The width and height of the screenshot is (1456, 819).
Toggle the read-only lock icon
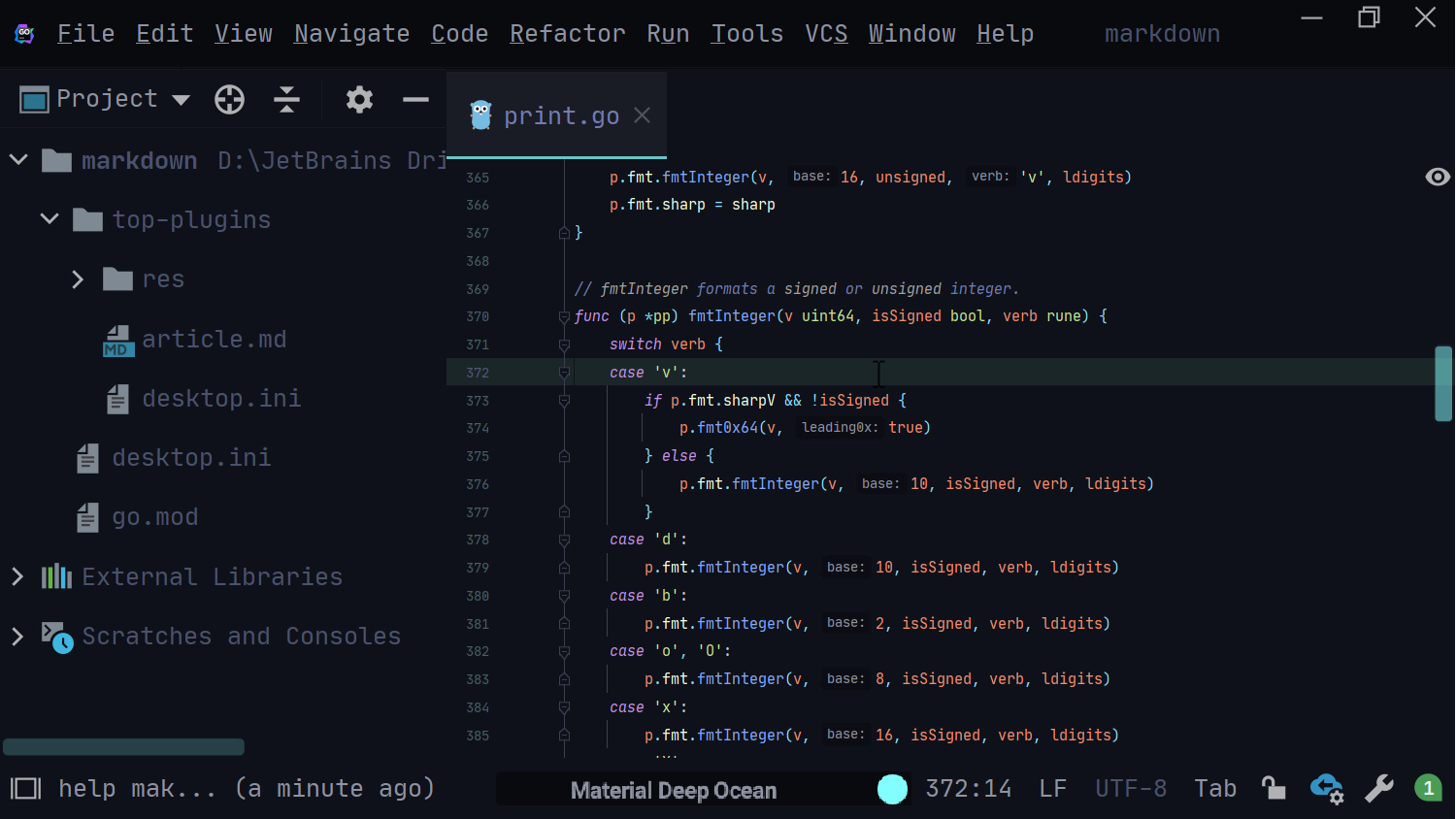coord(1273,788)
